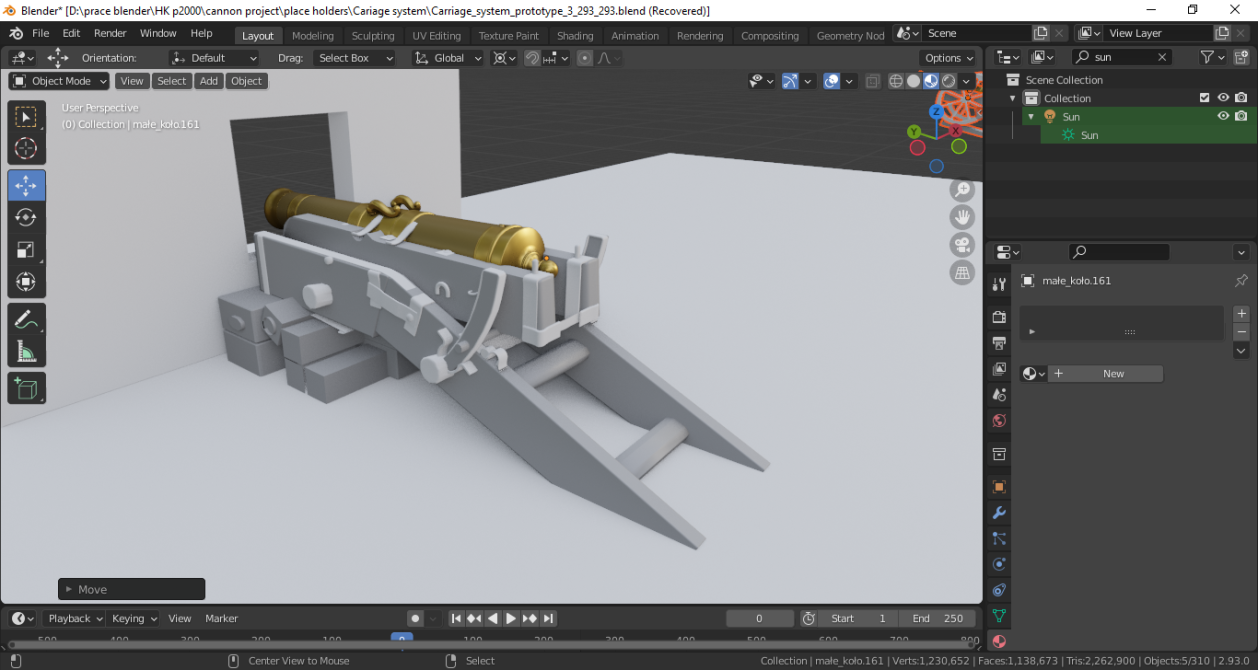Switch to the Sculpting workspace tab
This screenshot has height=670, width=1258.
click(x=373, y=35)
